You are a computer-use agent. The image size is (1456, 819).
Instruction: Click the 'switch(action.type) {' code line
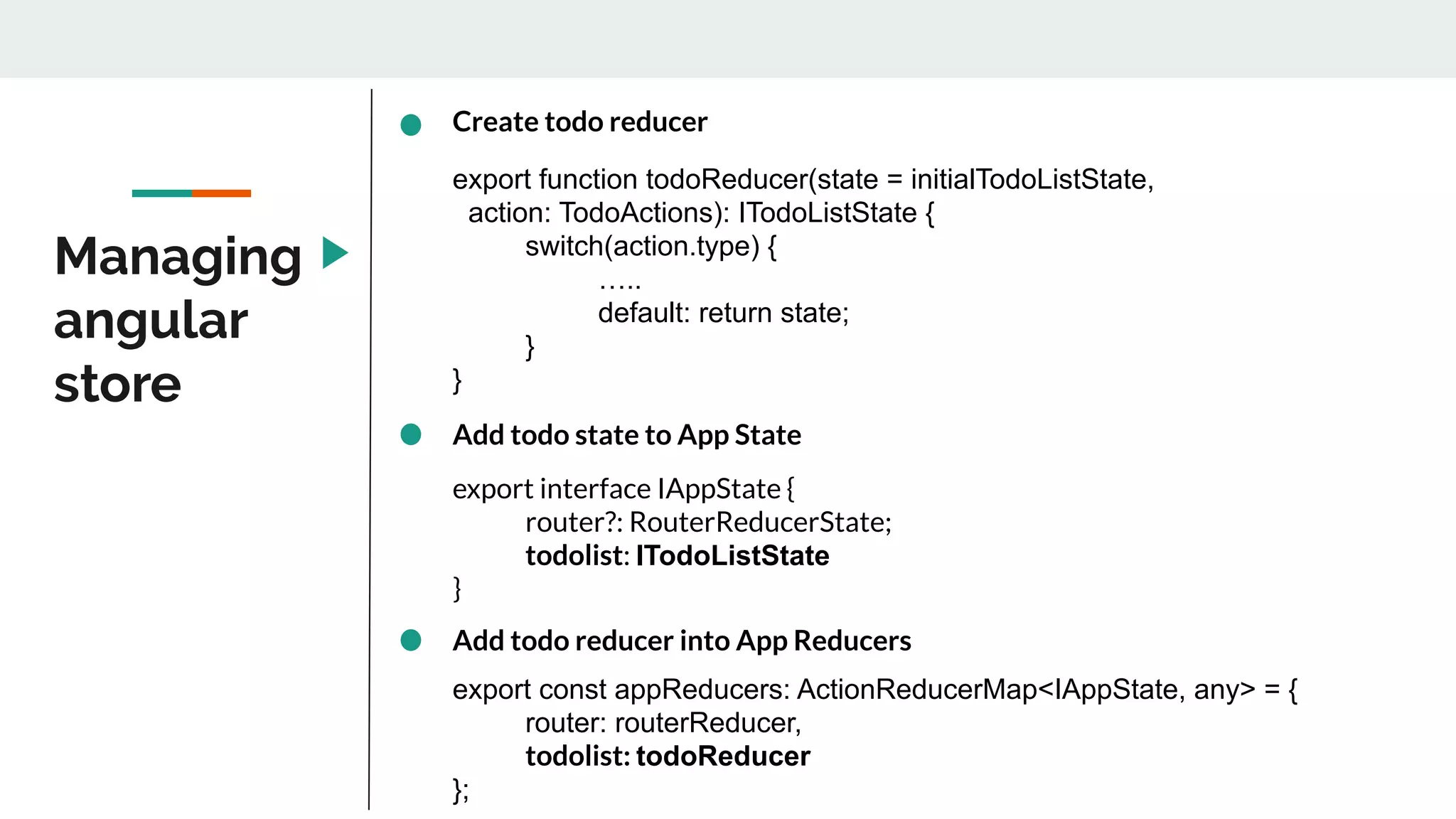click(x=651, y=247)
